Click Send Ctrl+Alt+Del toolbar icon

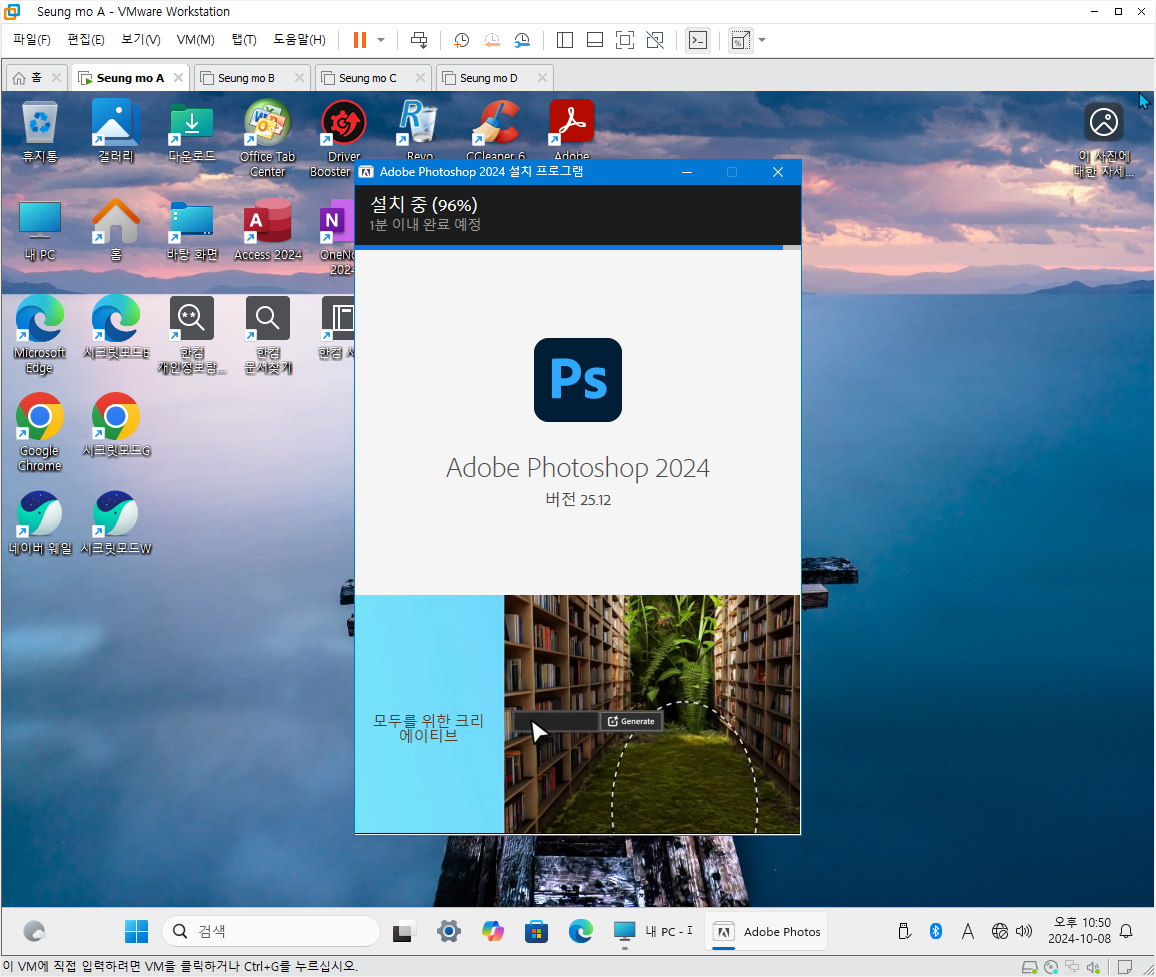(419, 40)
